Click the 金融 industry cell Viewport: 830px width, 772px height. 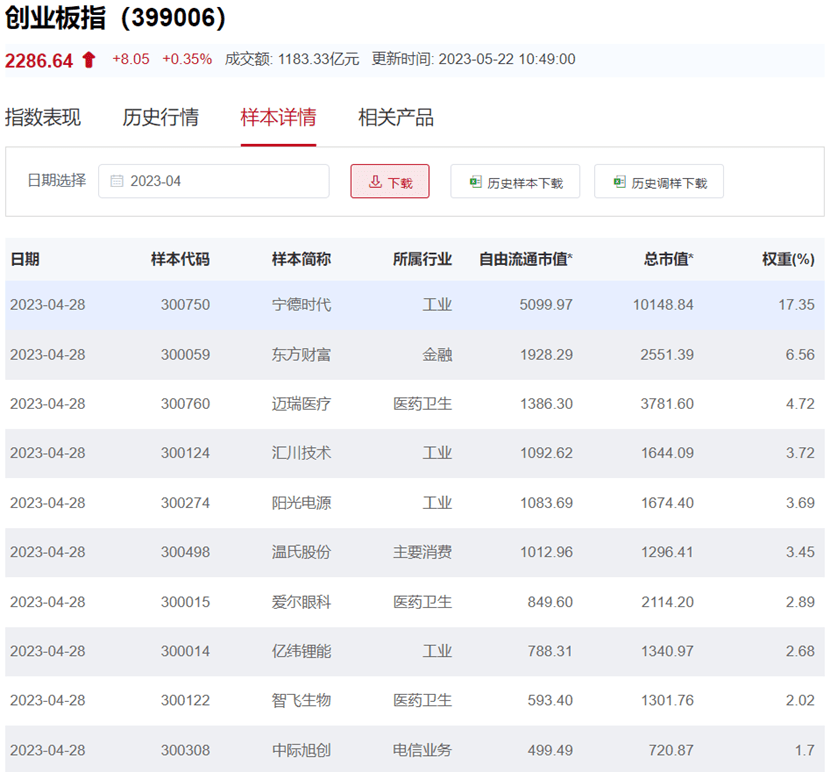[x=437, y=354]
